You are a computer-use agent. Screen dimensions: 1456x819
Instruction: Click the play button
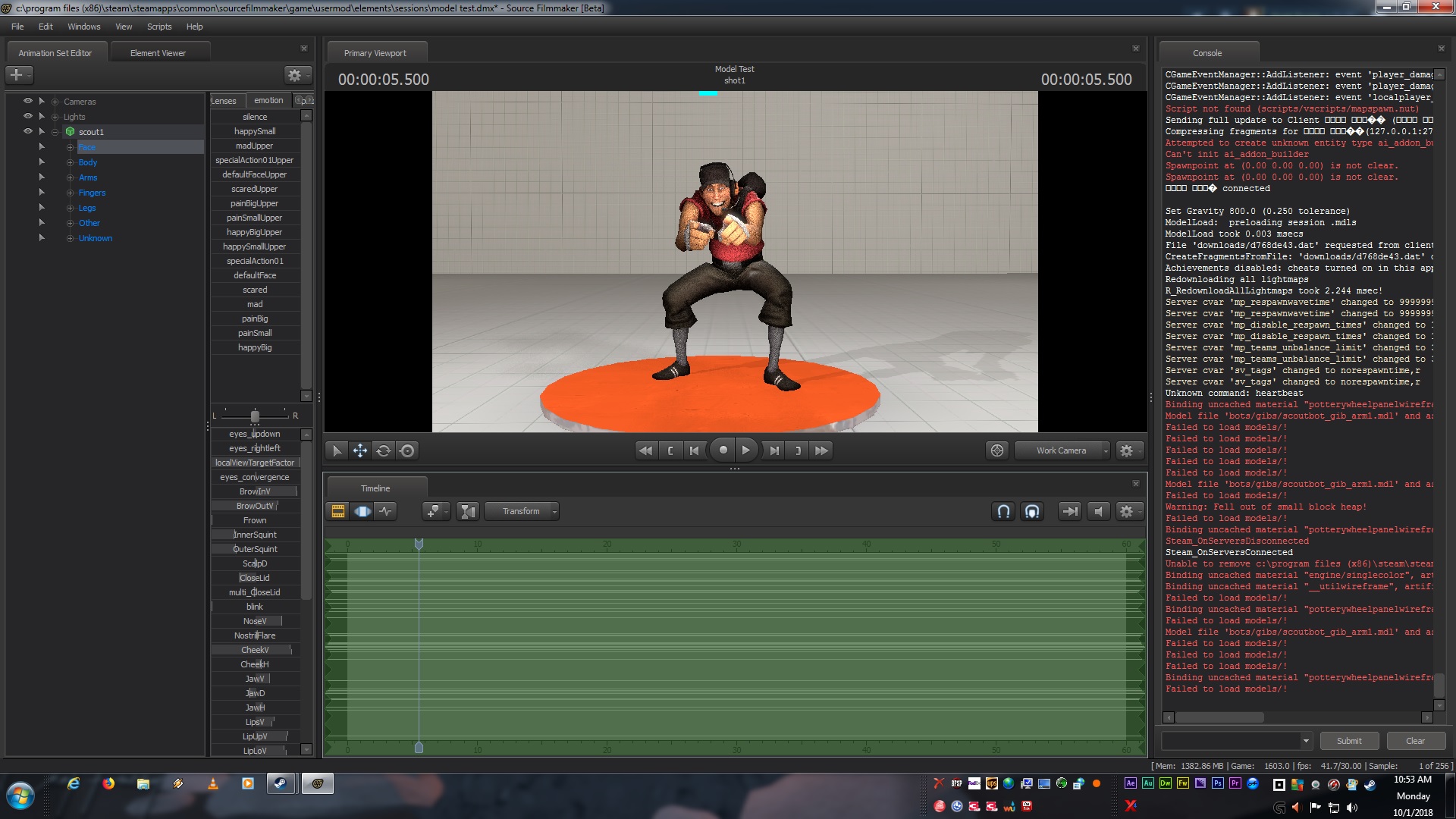746,450
